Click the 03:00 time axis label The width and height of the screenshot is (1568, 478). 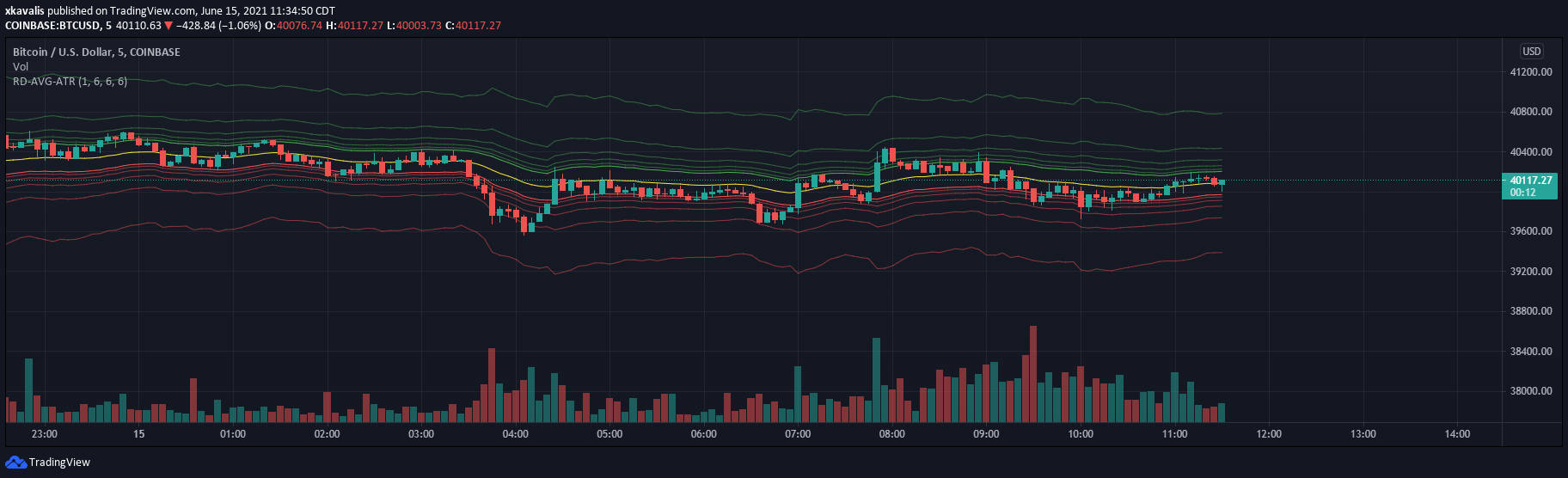[421, 434]
